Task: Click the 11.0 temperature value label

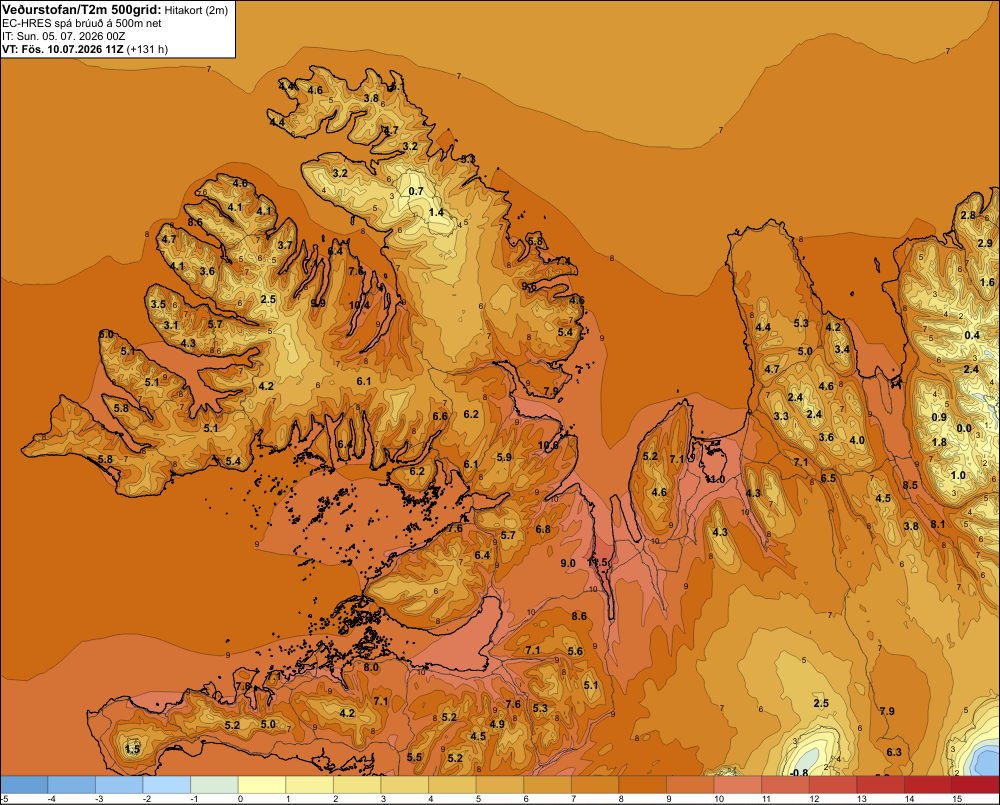Action: click(715, 480)
